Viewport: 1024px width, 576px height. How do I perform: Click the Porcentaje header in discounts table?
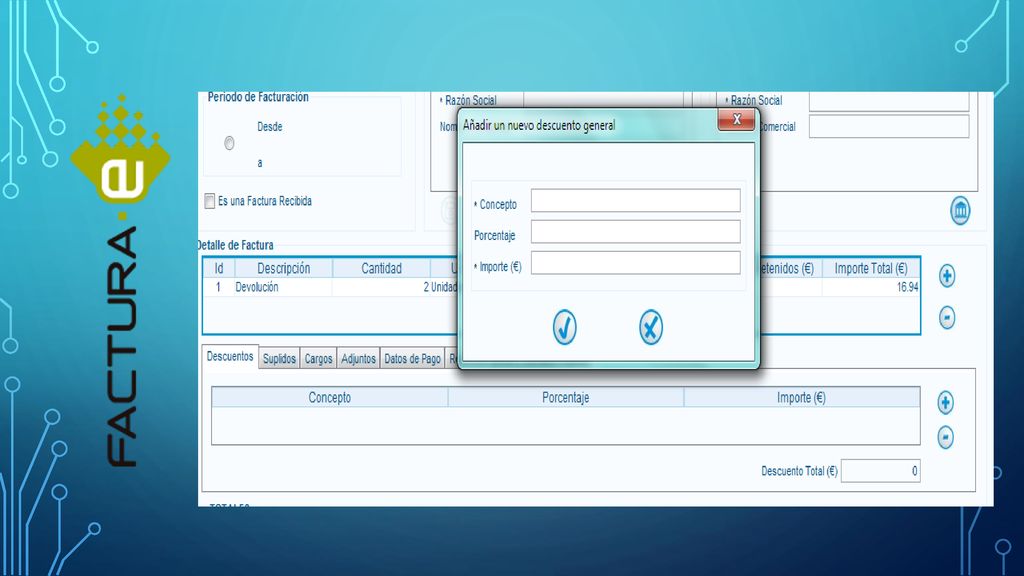[566, 397]
